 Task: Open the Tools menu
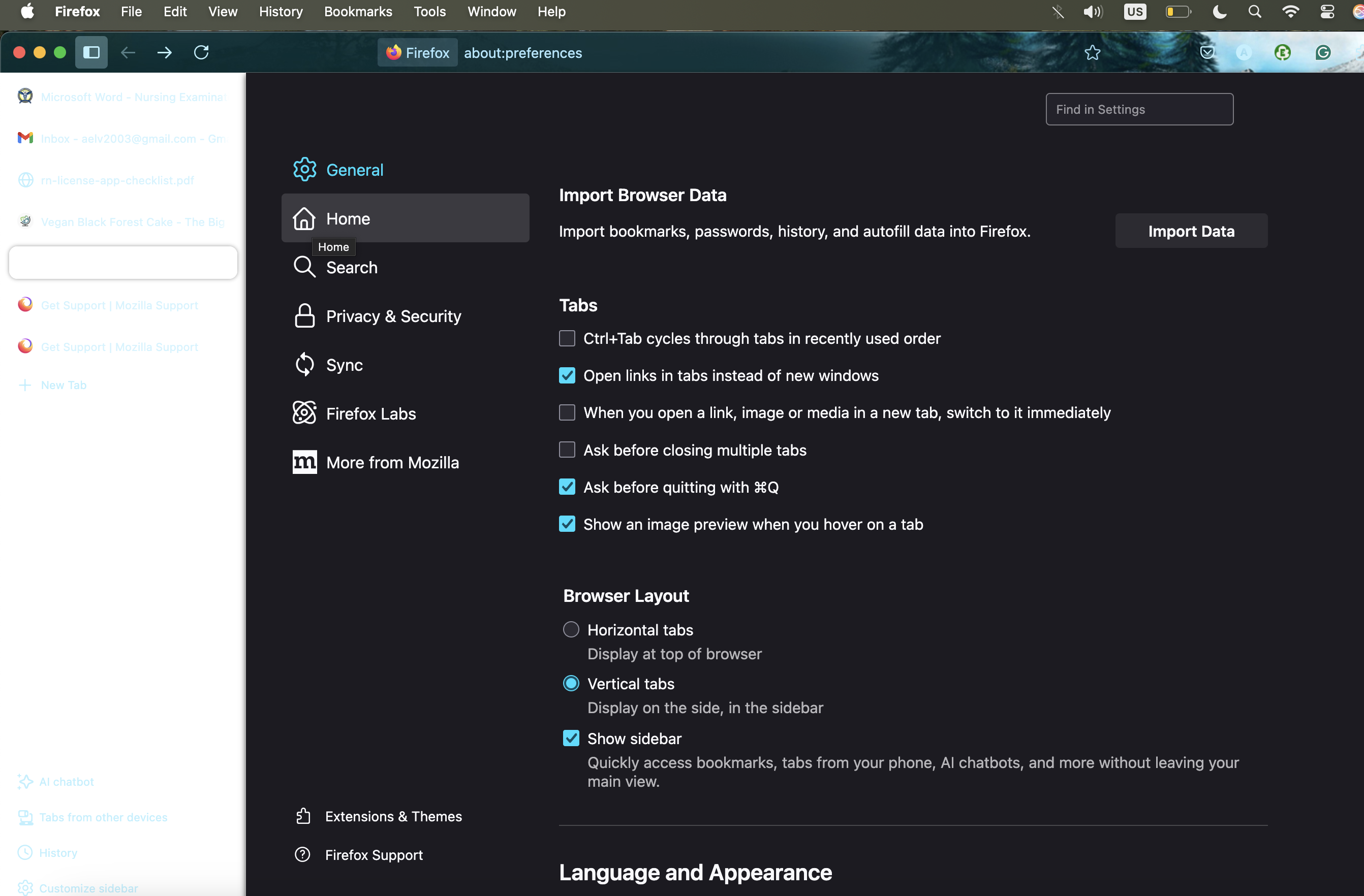pos(430,12)
